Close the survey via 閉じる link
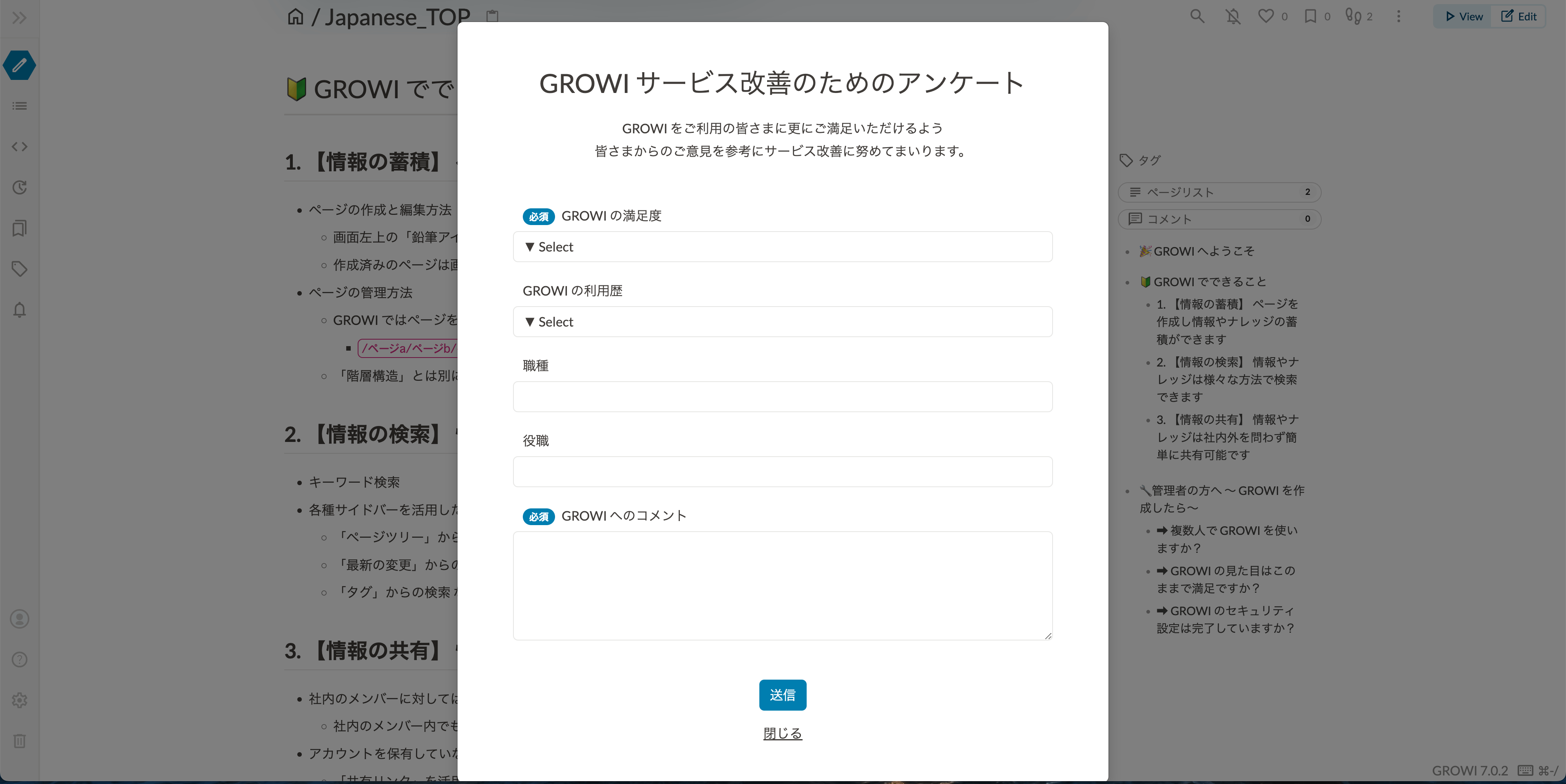This screenshot has height=784, width=1566. [783, 733]
